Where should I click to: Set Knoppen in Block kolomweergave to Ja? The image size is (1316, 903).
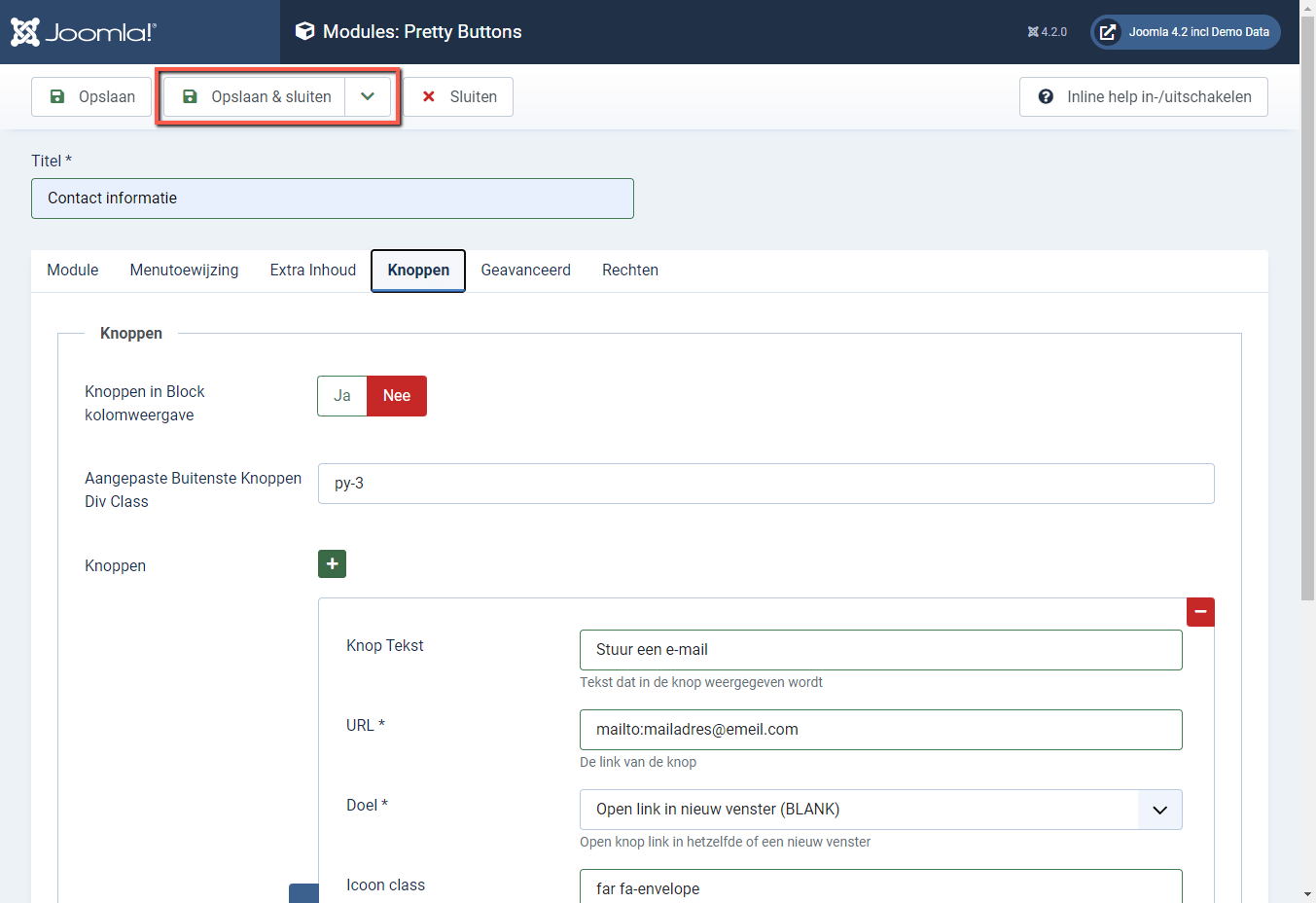point(341,395)
